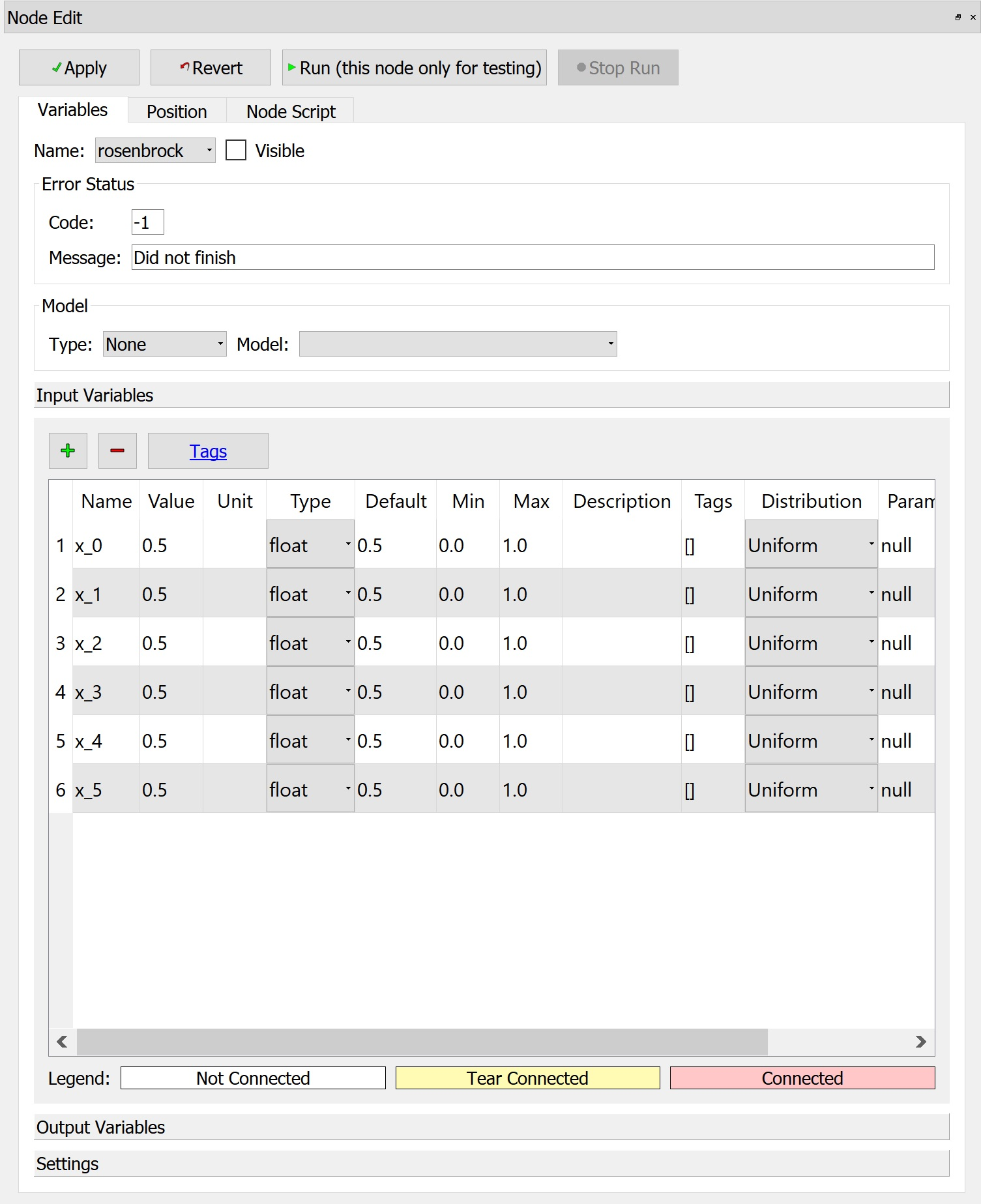Click the Distribution column header
The image size is (981, 1204).
(812, 501)
